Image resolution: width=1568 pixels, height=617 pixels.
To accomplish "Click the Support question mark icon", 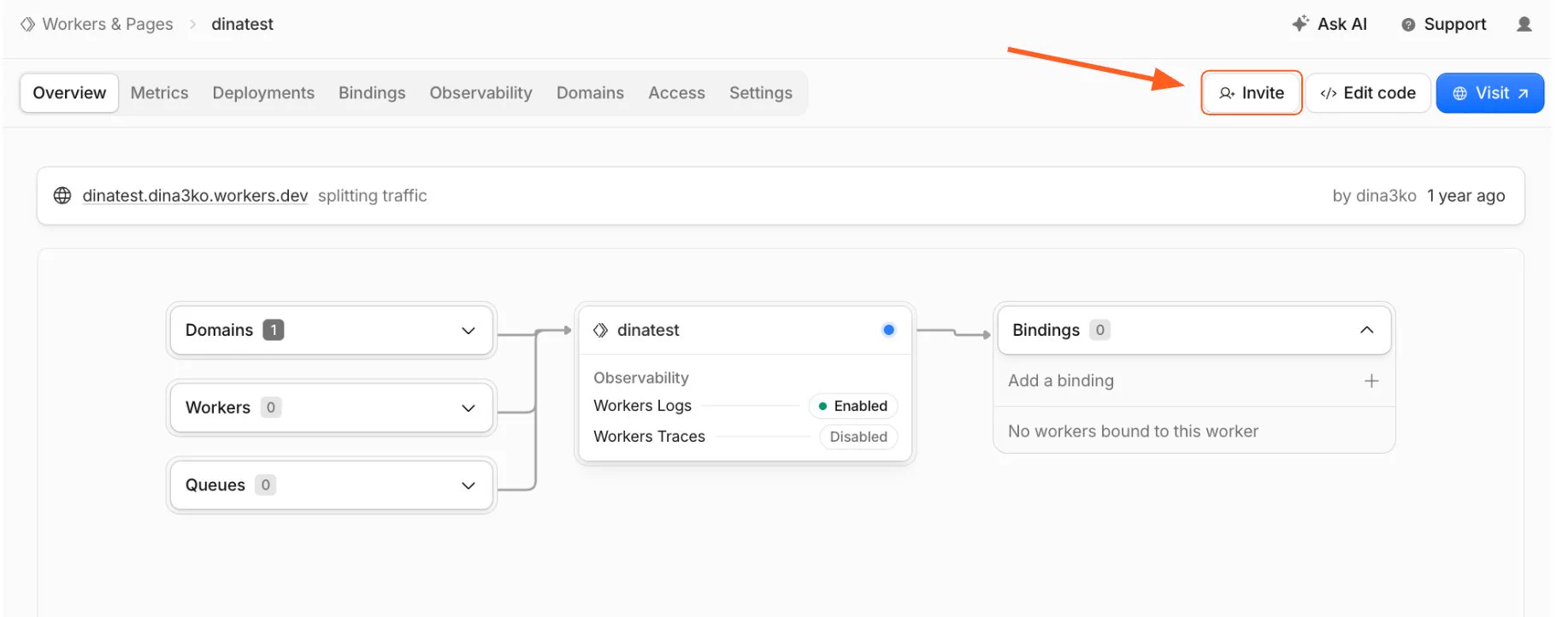I will pos(1408,25).
